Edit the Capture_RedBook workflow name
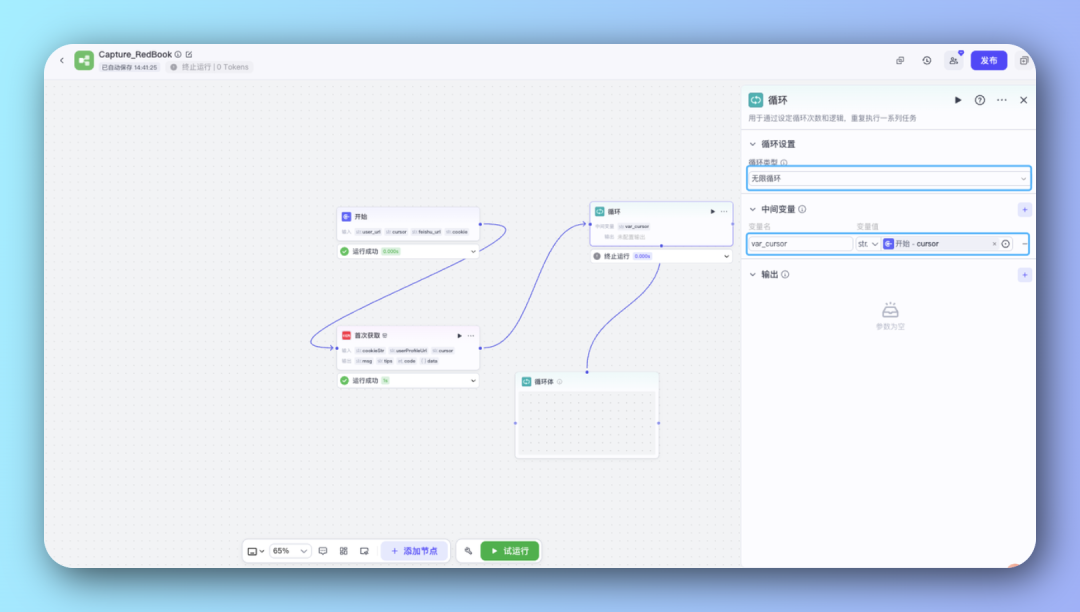The height and width of the screenshot is (612, 1080). 189,54
